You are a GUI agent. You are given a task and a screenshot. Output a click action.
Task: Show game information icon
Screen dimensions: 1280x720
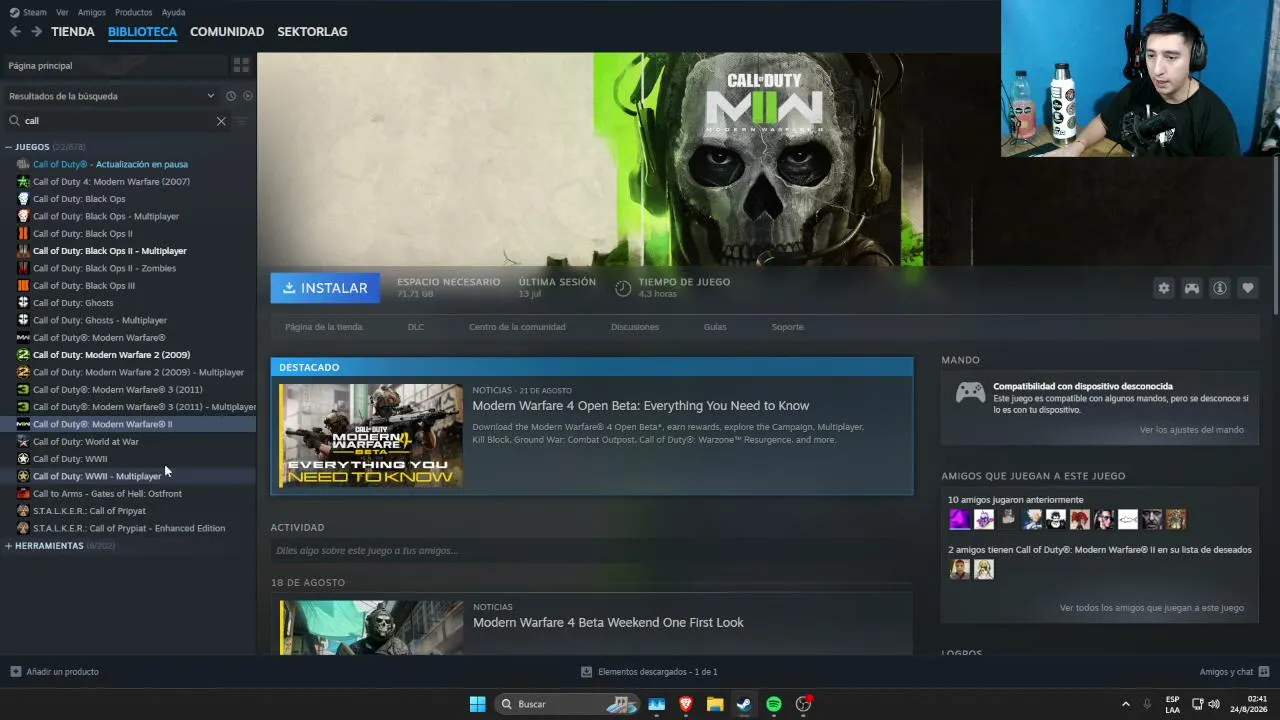[x=1220, y=288]
